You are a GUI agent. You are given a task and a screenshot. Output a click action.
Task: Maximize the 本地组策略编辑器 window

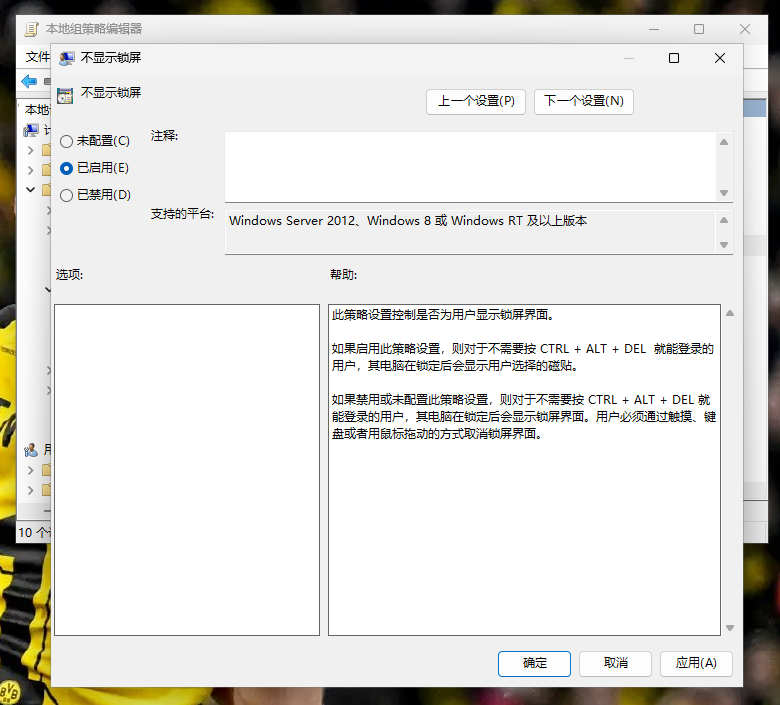click(699, 29)
